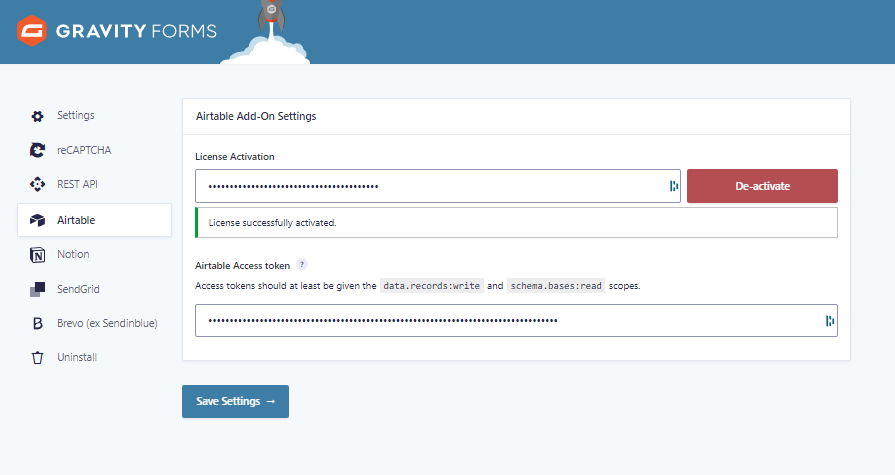Click the Brevo B icon in sidebar
Image resolution: width=895 pixels, height=475 pixels.
(38, 323)
